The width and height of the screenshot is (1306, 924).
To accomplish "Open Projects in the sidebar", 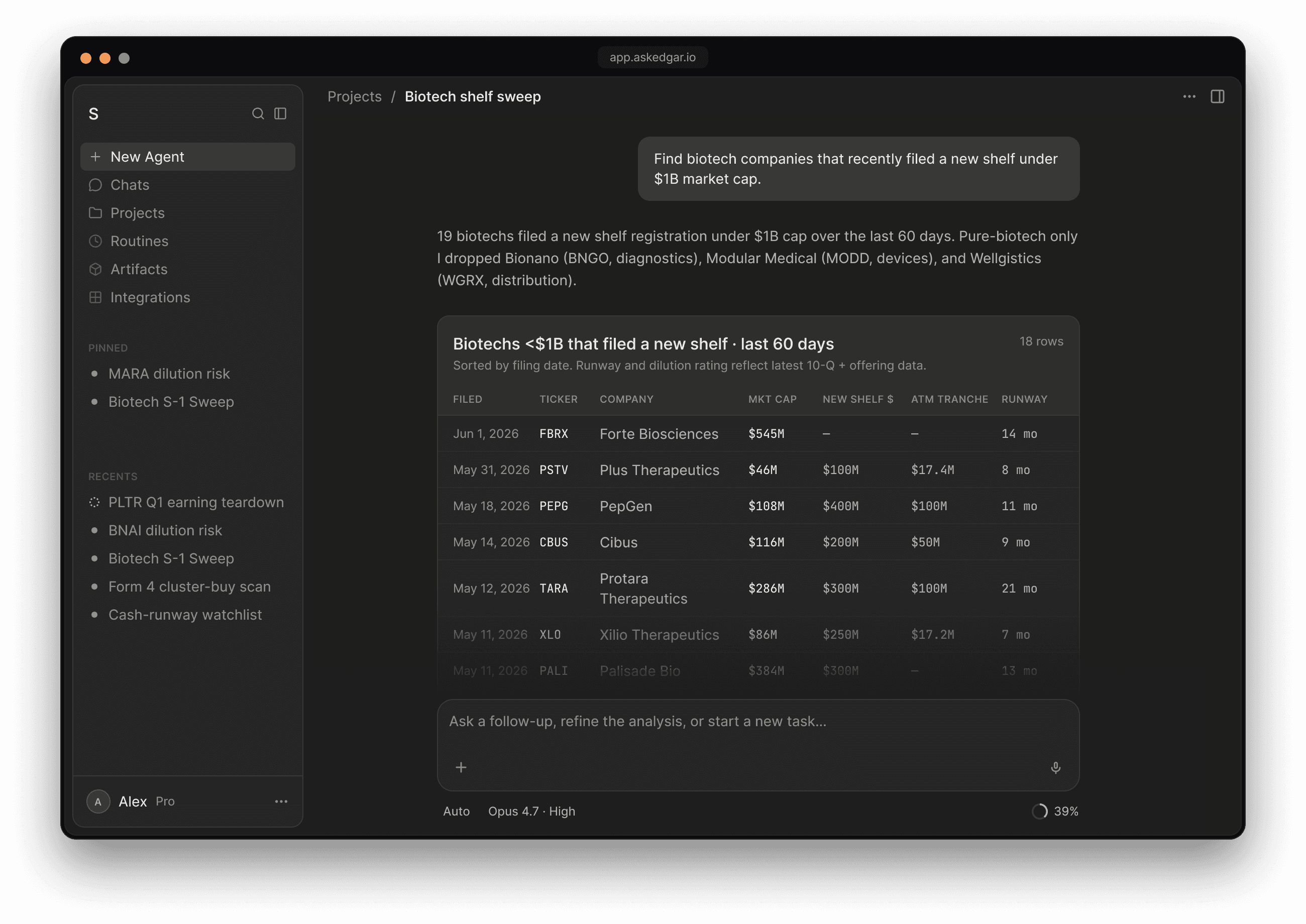I will pyautogui.click(x=188, y=213).
